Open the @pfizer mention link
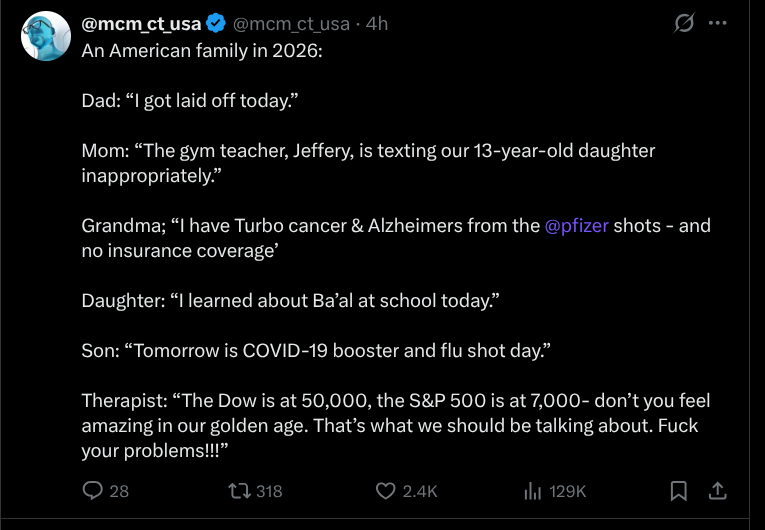 (x=577, y=225)
